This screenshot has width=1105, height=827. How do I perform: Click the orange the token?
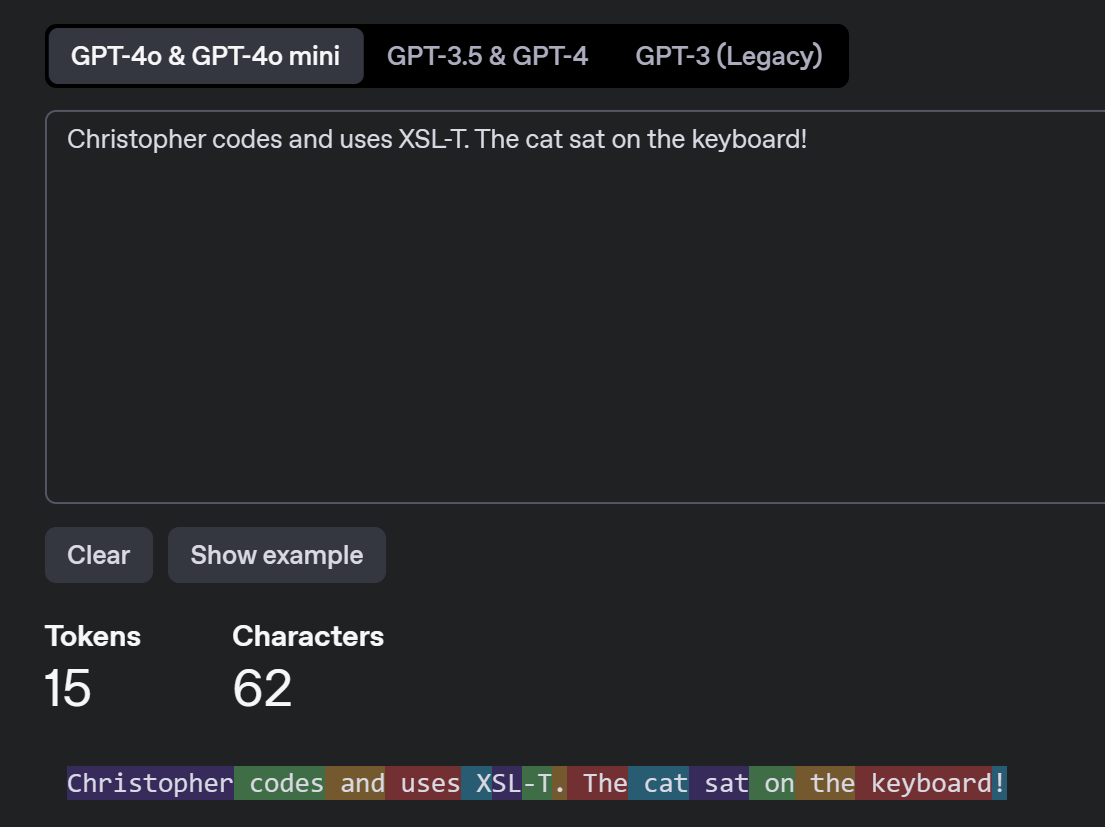coord(825,783)
